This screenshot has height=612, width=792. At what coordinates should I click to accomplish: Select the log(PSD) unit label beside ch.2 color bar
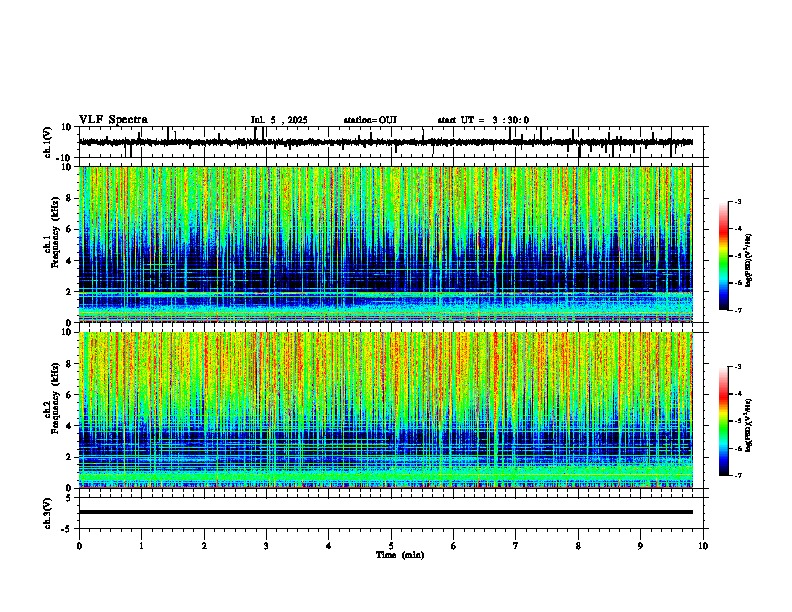pyautogui.click(x=749, y=425)
